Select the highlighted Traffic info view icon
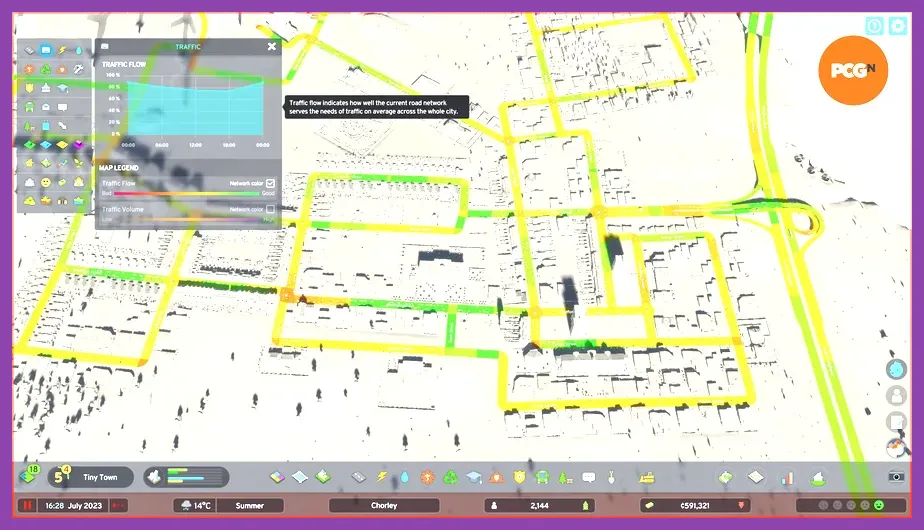This screenshot has height=530, width=924. (x=45, y=50)
